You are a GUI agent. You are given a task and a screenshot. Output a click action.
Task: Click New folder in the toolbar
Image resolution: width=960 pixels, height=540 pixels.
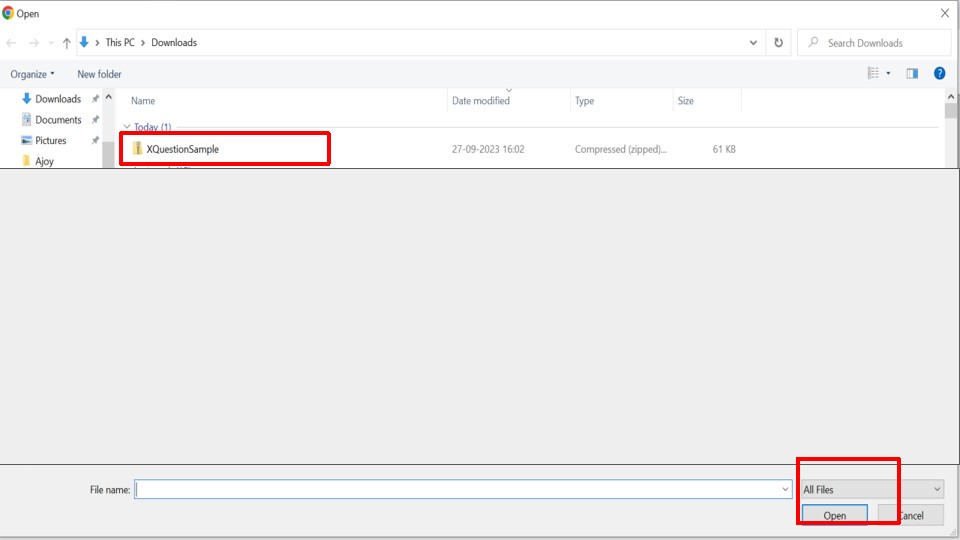[99, 74]
